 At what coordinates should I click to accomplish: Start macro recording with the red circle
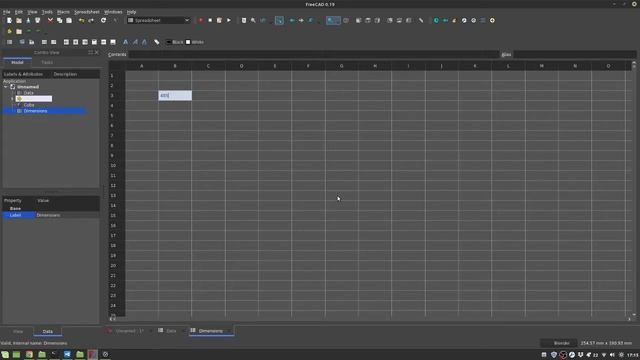point(200,20)
